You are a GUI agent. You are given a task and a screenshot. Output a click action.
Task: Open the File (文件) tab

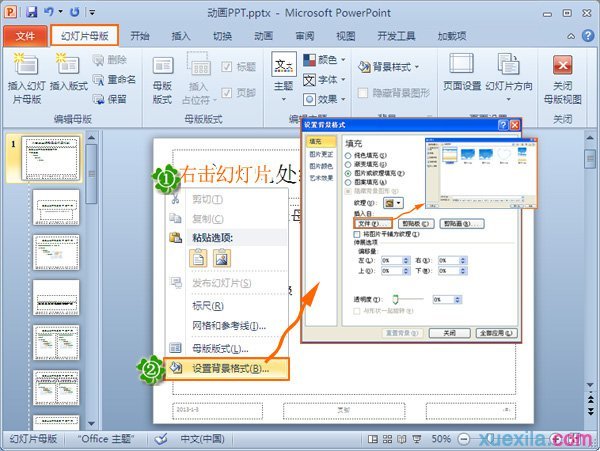click(x=25, y=36)
